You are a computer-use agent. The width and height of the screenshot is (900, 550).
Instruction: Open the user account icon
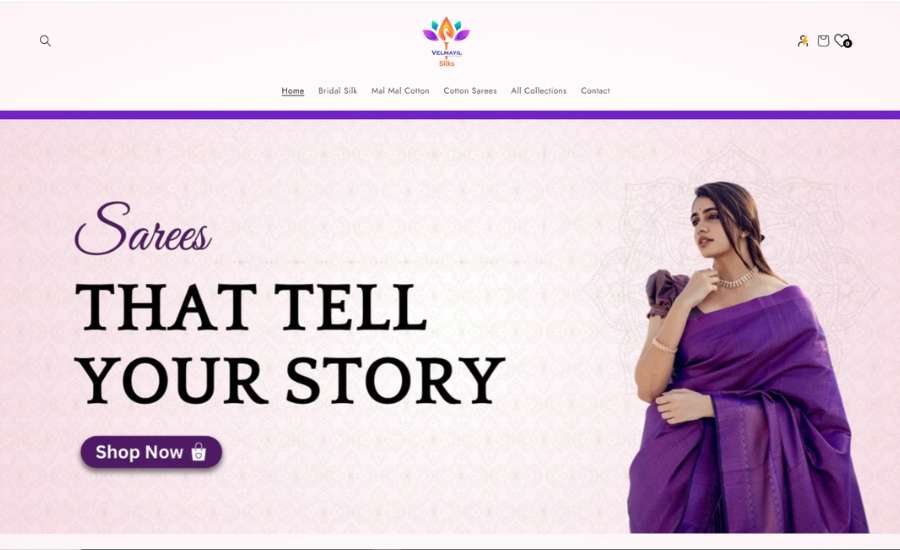point(802,41)
